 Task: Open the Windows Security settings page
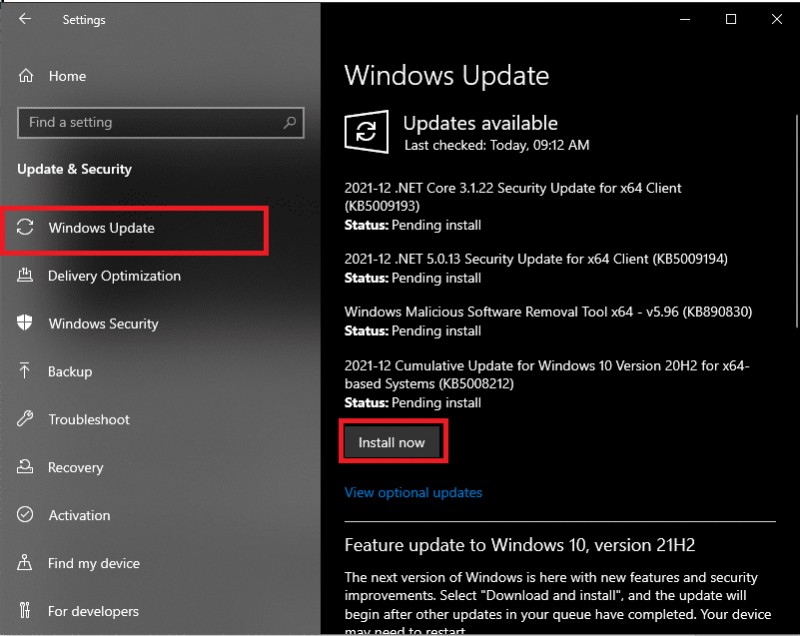[x=105, y=324]
